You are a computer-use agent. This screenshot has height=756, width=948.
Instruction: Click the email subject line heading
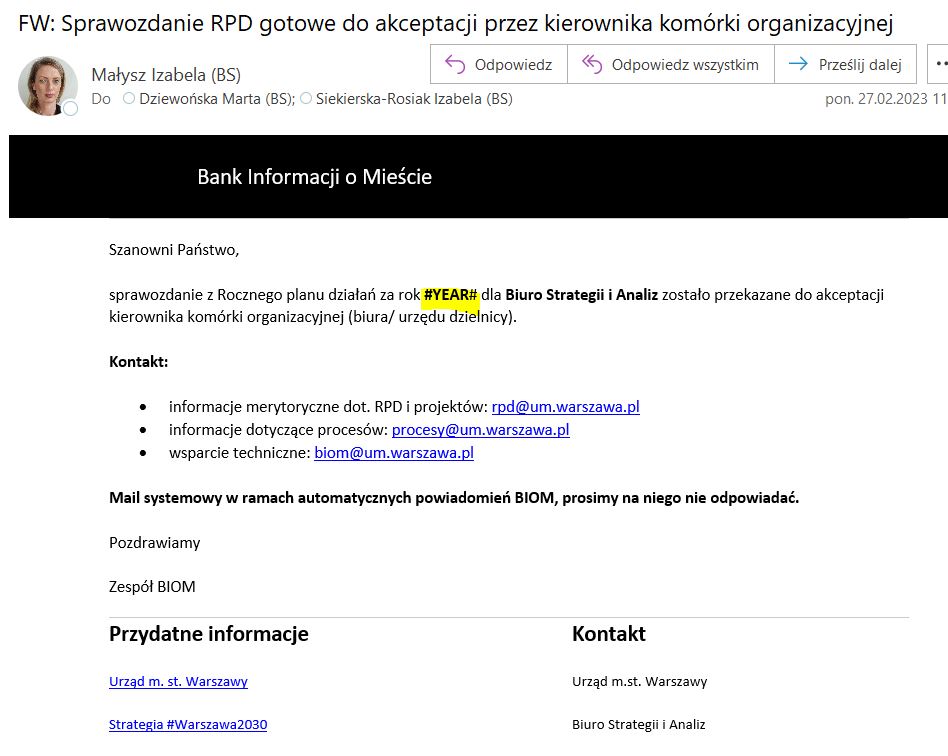coord(455,23)
